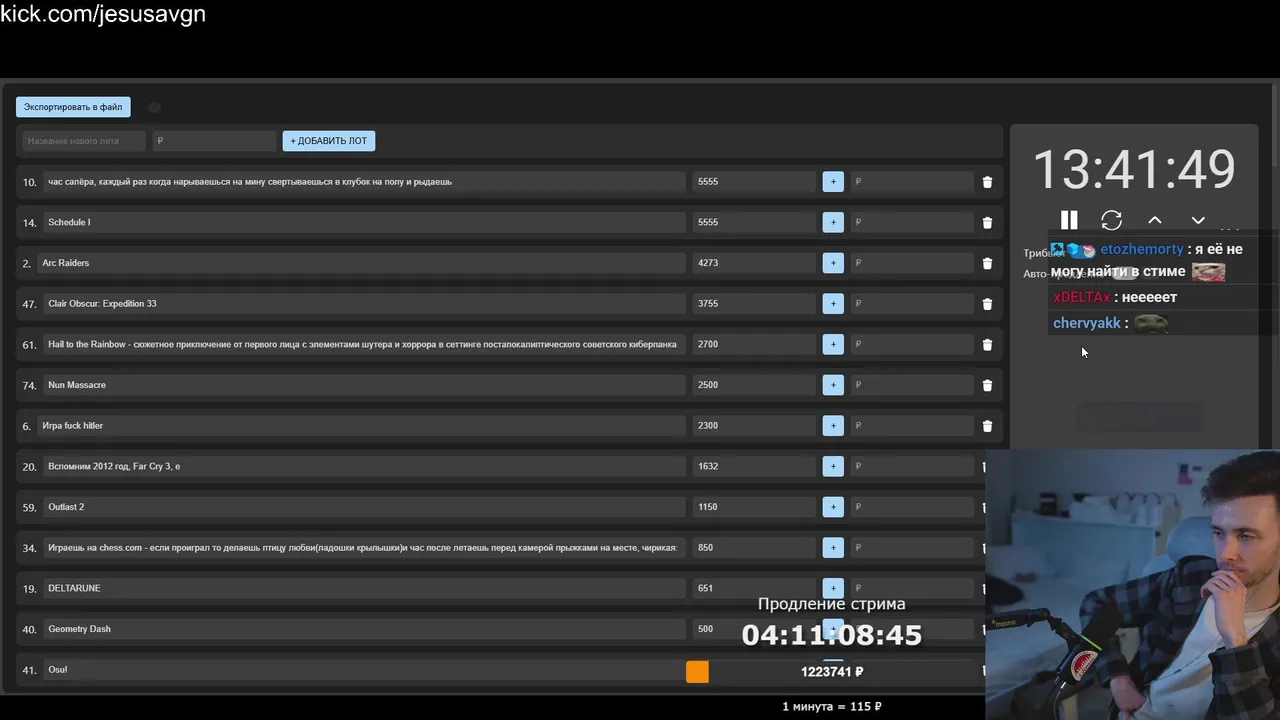Add amount to Clair Obscur lot
This screenshot has width=1280, height=720.
point(833,303)
